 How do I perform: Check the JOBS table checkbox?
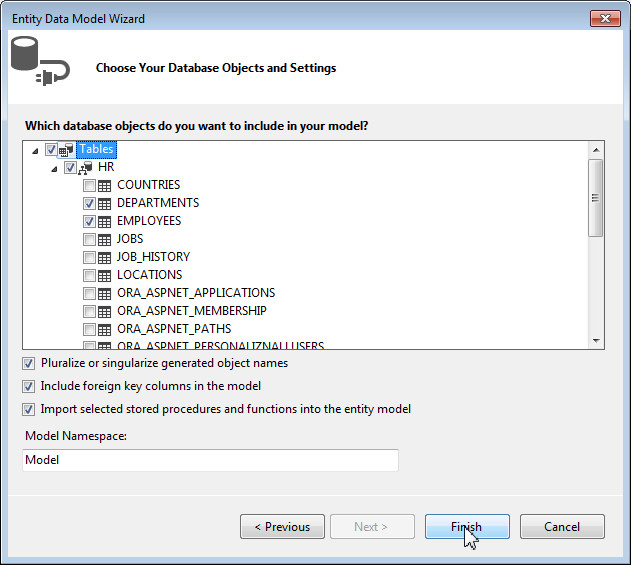(x=89, y=239)
